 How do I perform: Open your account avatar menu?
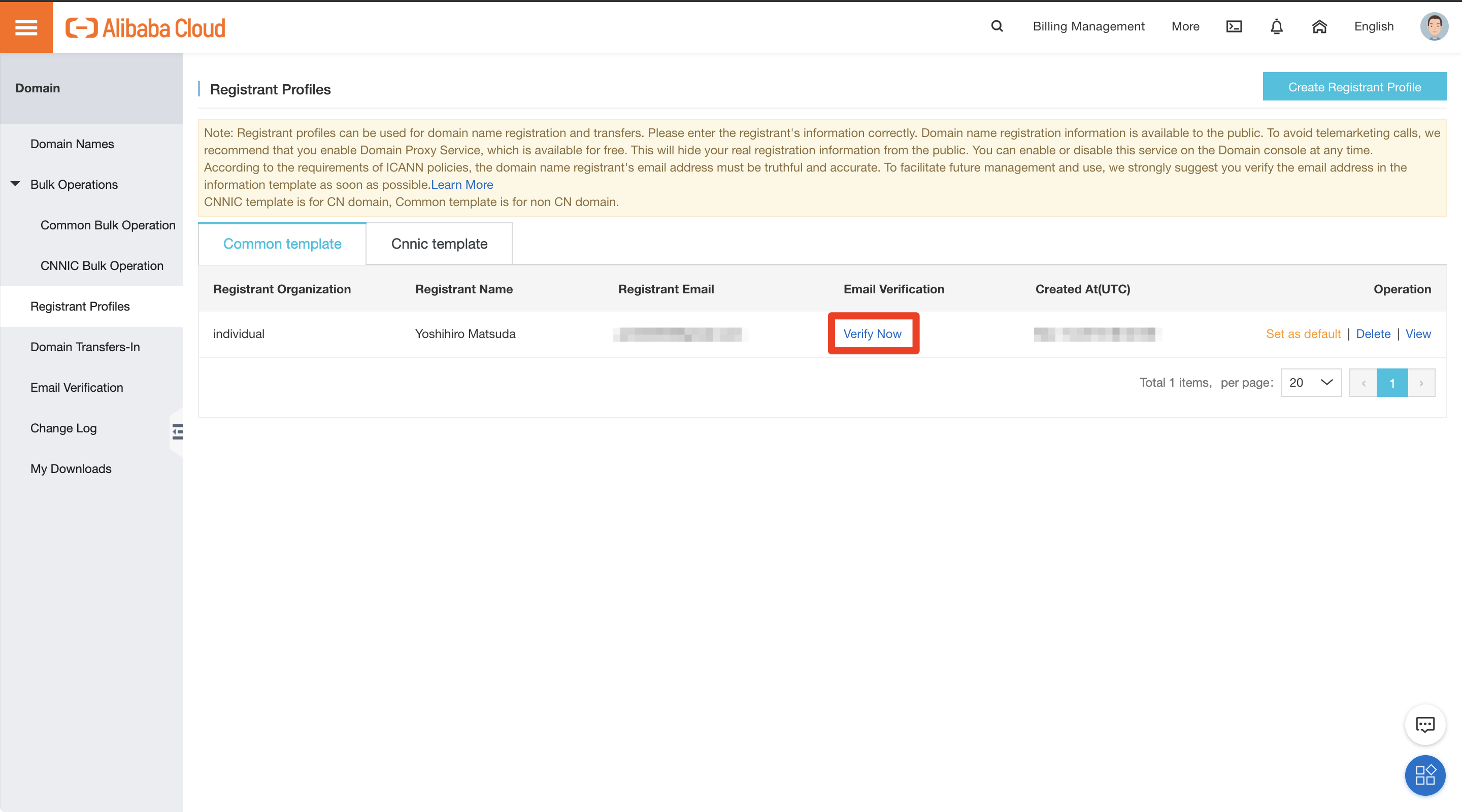click(1434, 26)
